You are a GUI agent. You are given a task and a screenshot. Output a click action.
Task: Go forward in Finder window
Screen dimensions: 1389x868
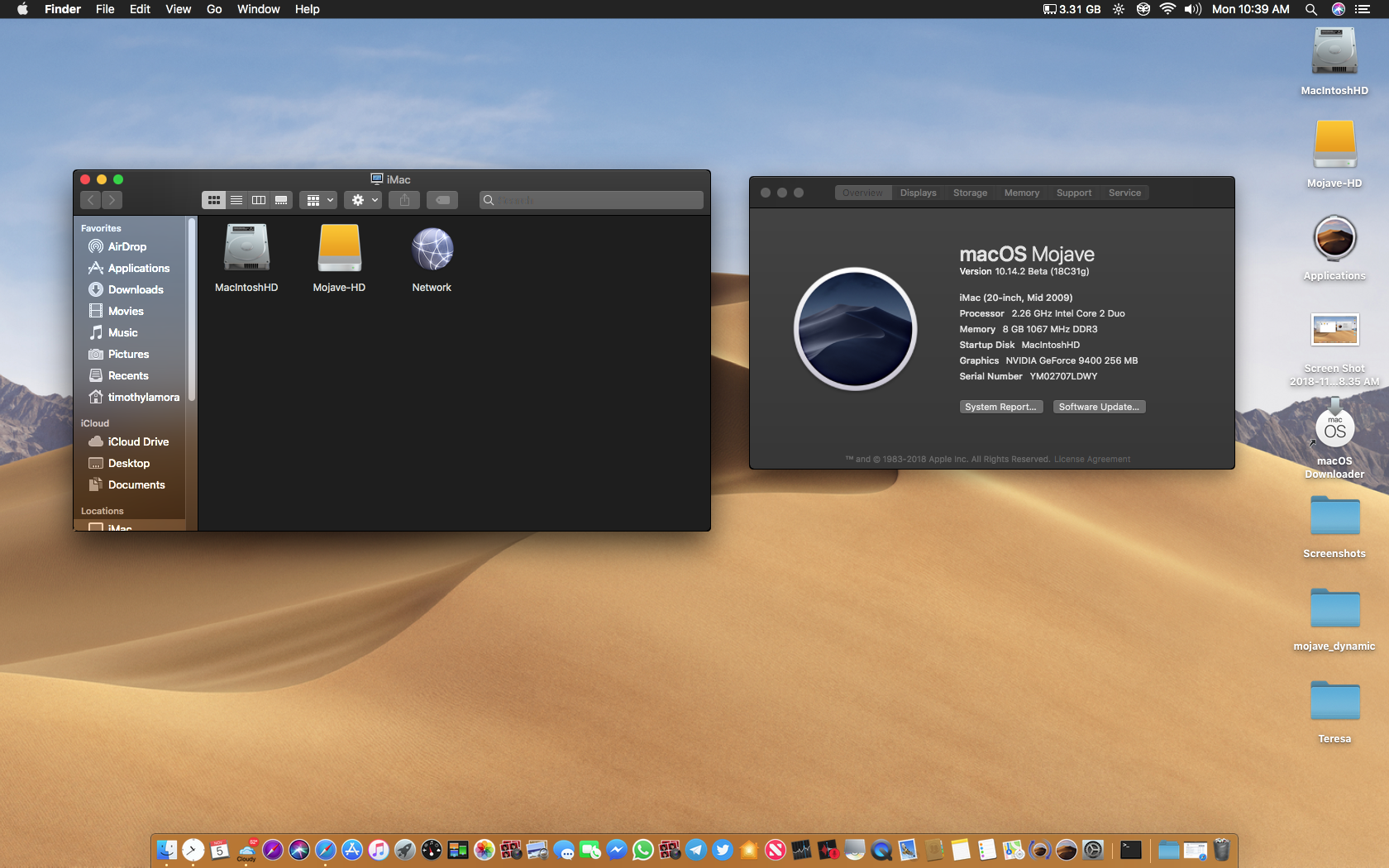[x=112, y=200]
